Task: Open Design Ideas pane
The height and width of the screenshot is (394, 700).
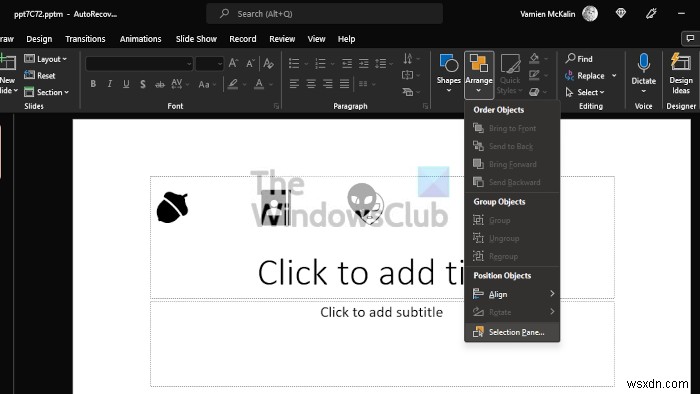Action: (x=681, y=74)
